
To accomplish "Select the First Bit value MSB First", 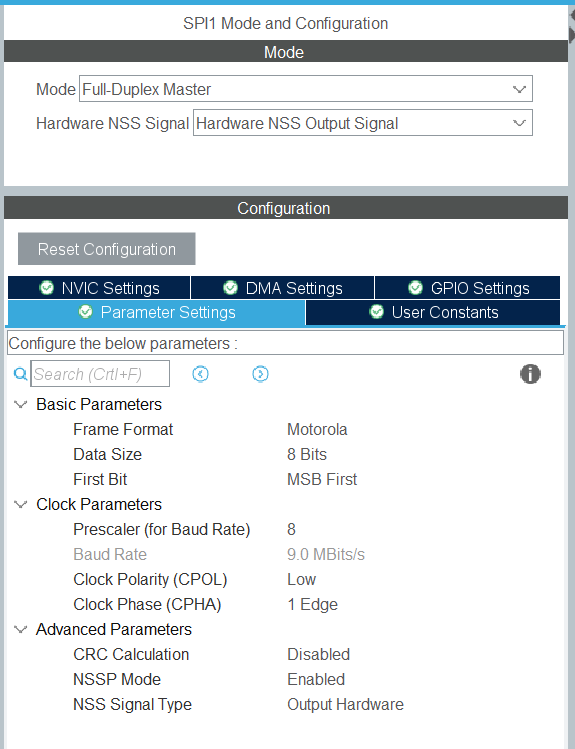I will (322, 479).
